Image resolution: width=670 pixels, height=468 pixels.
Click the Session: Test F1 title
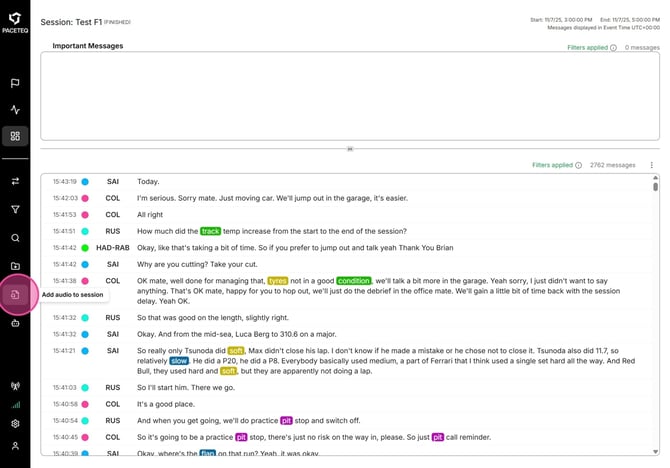pyautogui.click(x=71, y=22)
